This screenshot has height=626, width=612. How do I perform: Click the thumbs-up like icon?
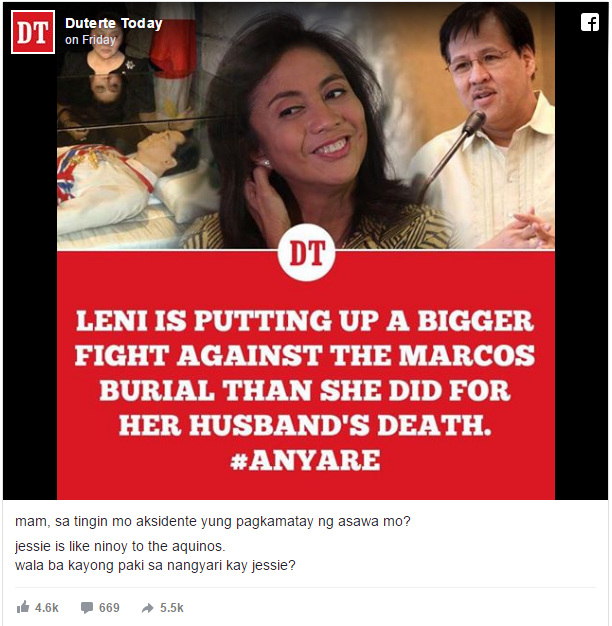pyautogui.click(x=23, y=608)
